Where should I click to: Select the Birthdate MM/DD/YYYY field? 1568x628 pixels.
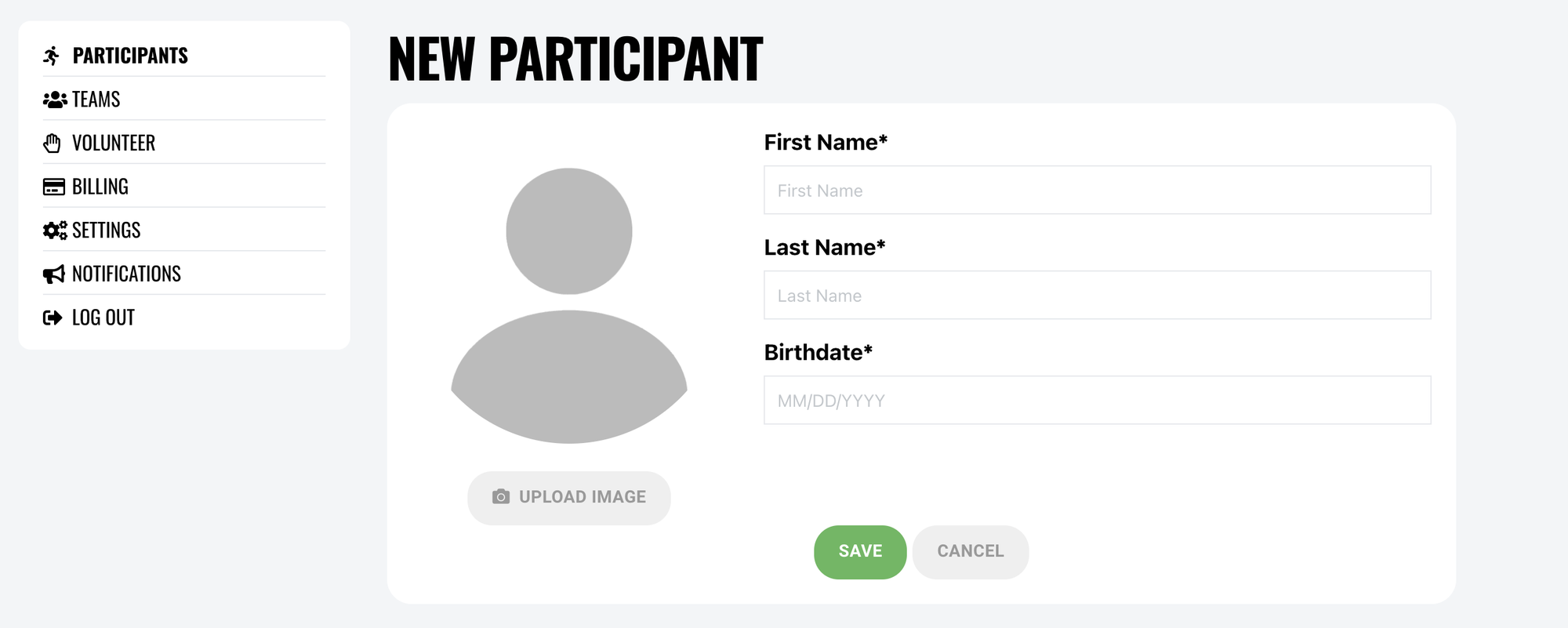[1097, 400]
